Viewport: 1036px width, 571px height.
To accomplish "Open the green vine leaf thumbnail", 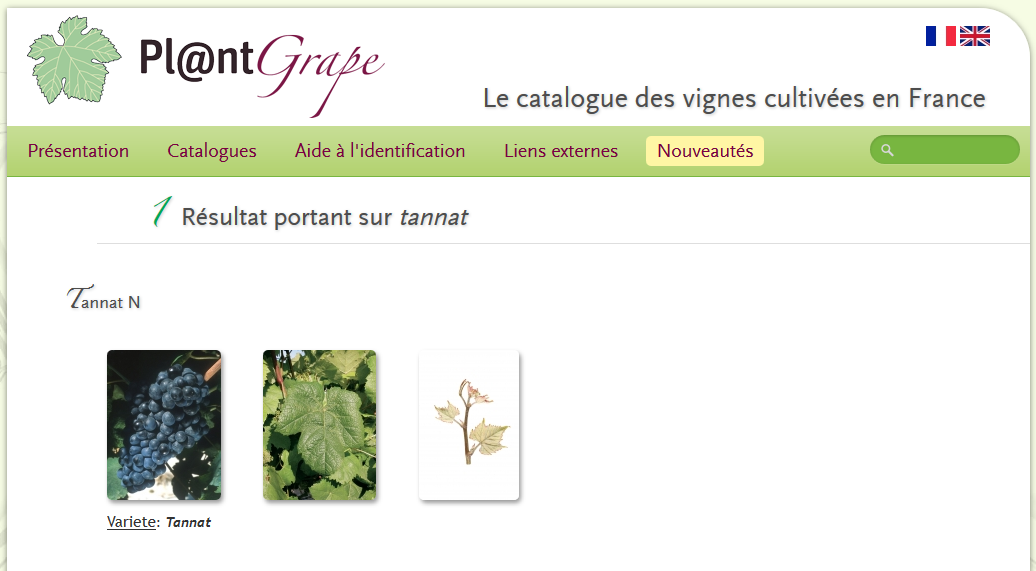I will pyautogui.click(x=320, y=425).
